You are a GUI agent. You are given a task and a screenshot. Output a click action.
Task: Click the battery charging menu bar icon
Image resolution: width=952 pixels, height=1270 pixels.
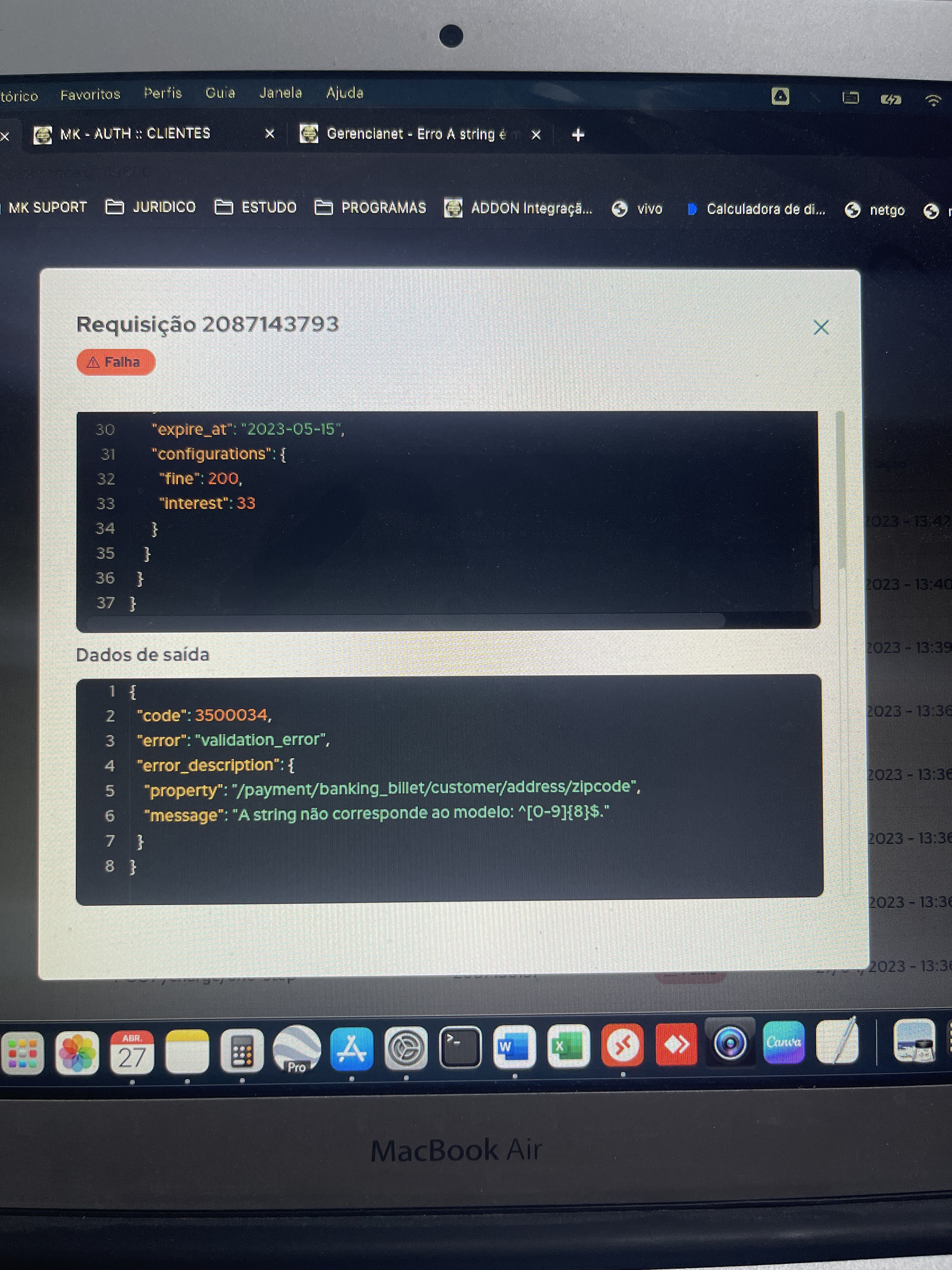click(x=891, y=100)
